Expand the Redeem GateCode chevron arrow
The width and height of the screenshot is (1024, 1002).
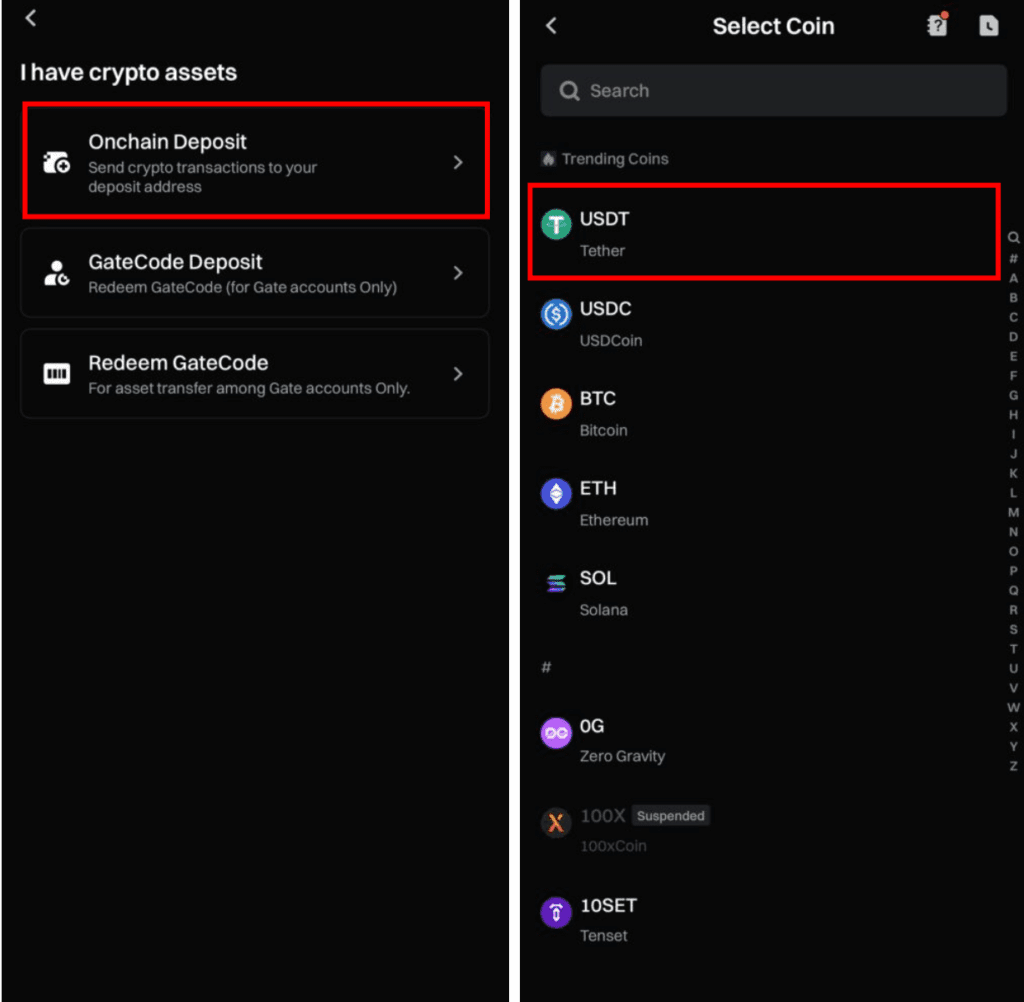[x=458, y=374]
